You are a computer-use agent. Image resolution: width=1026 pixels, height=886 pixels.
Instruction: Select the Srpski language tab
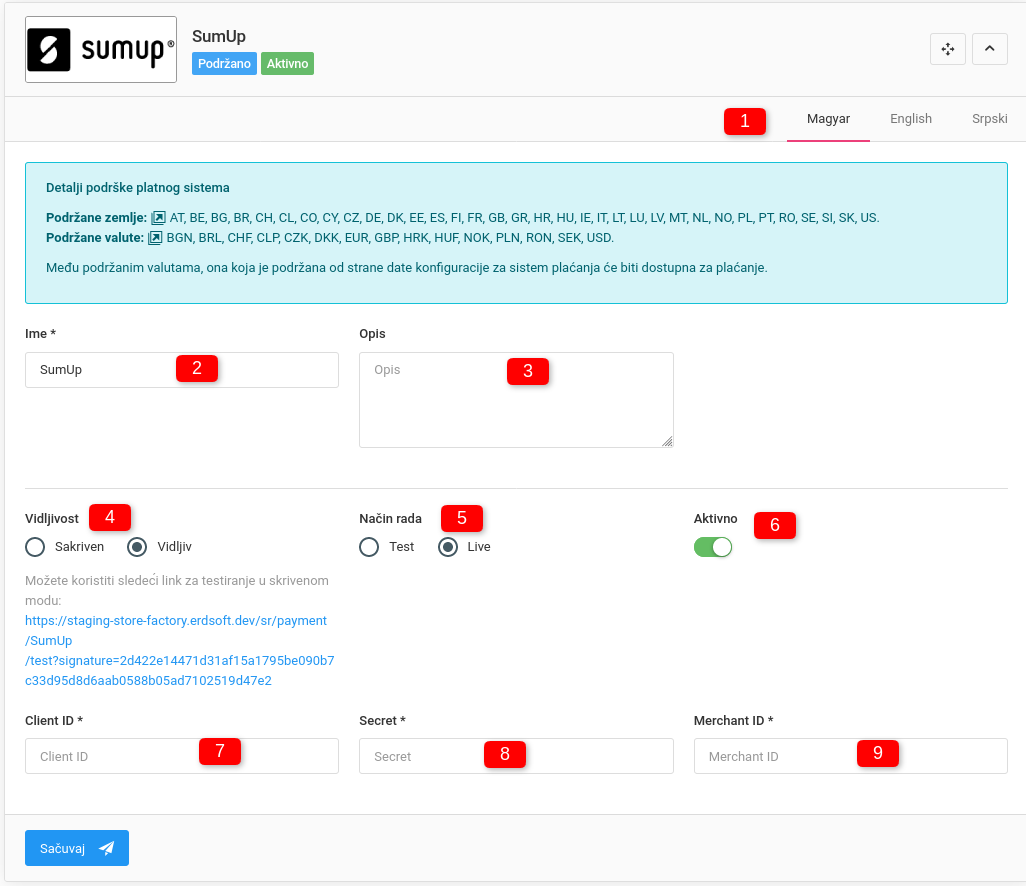click(989, 119)
